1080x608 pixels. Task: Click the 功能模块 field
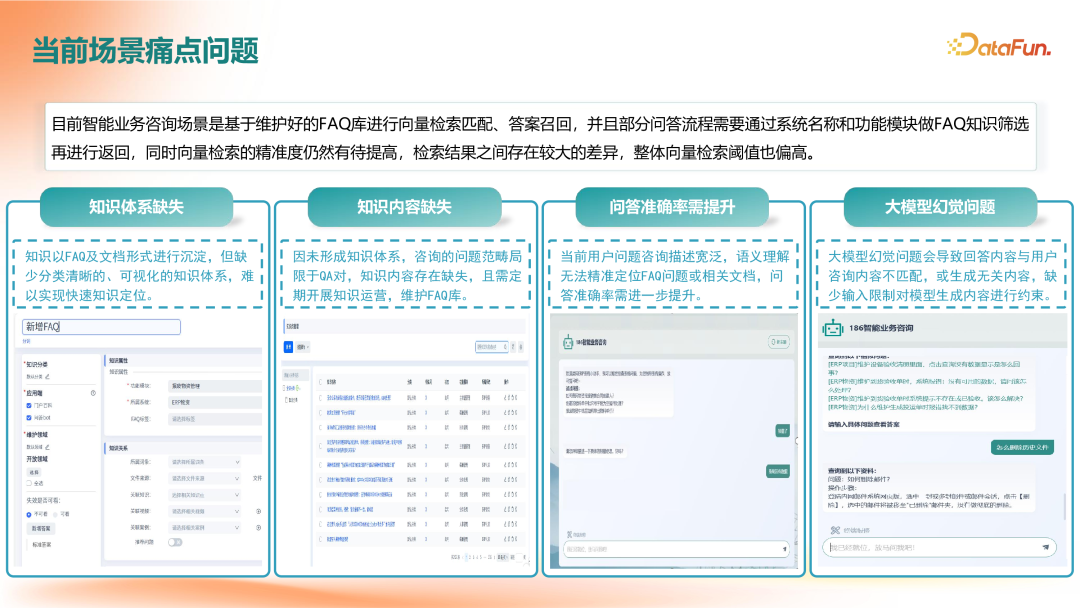pos(215,386)
